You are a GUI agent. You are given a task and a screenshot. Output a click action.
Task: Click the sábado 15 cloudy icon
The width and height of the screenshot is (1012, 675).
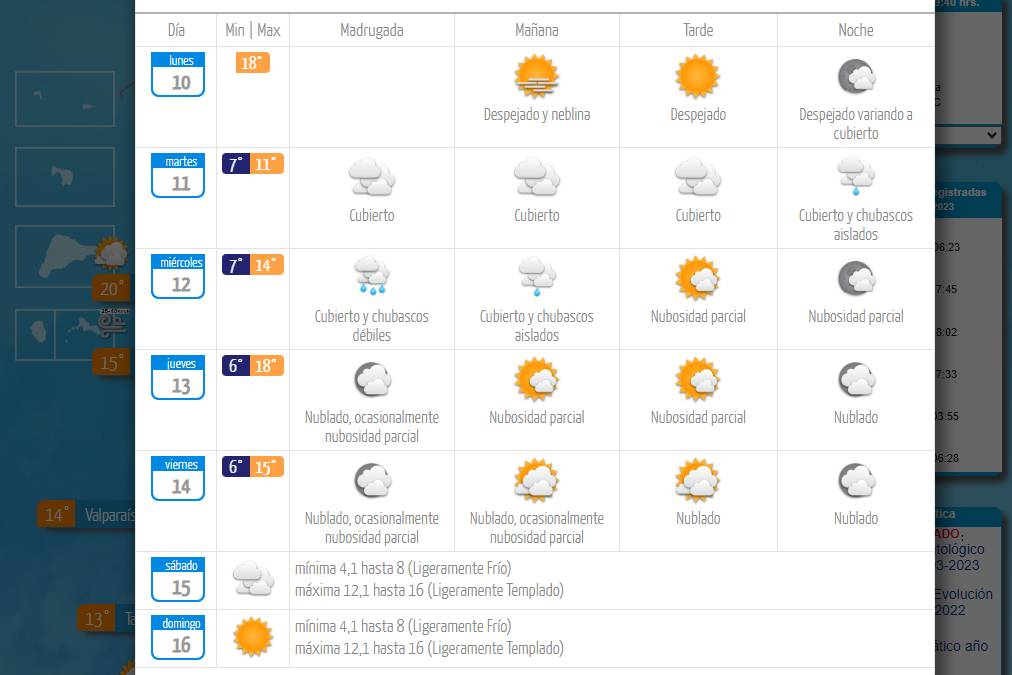[x=253, y=579]
